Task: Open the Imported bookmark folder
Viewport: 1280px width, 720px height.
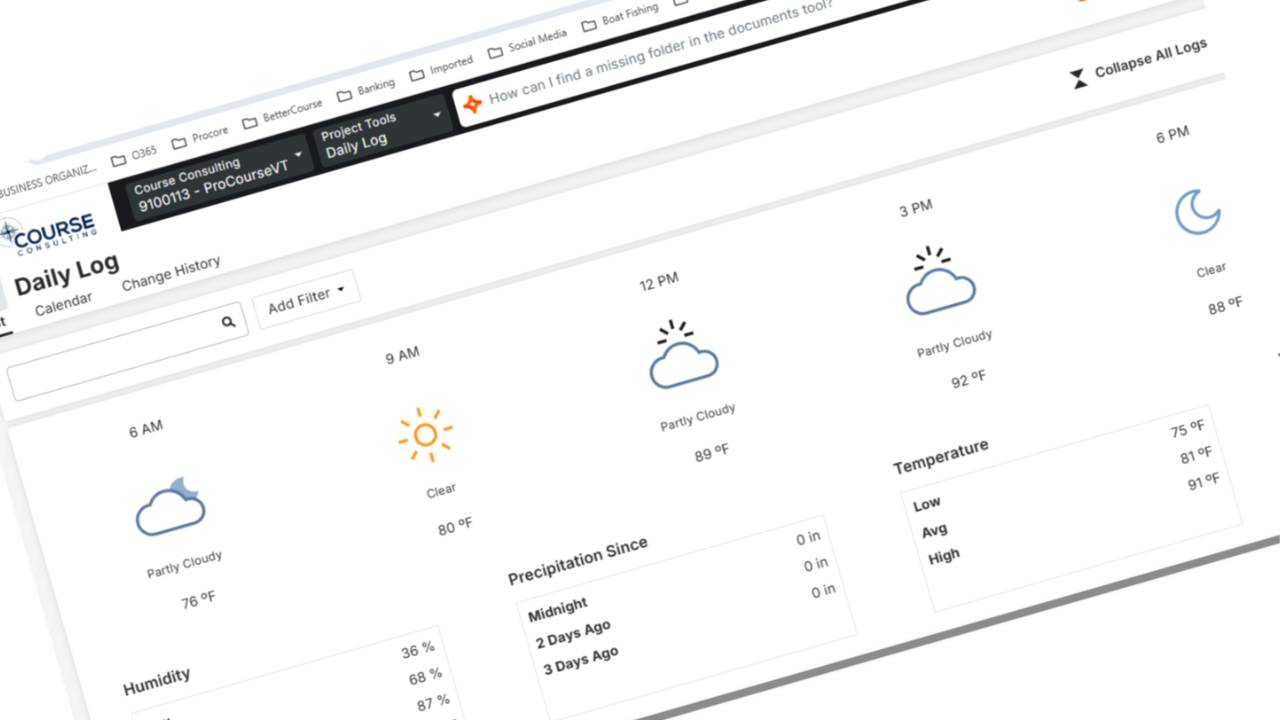Action: (x=441, y=69)
